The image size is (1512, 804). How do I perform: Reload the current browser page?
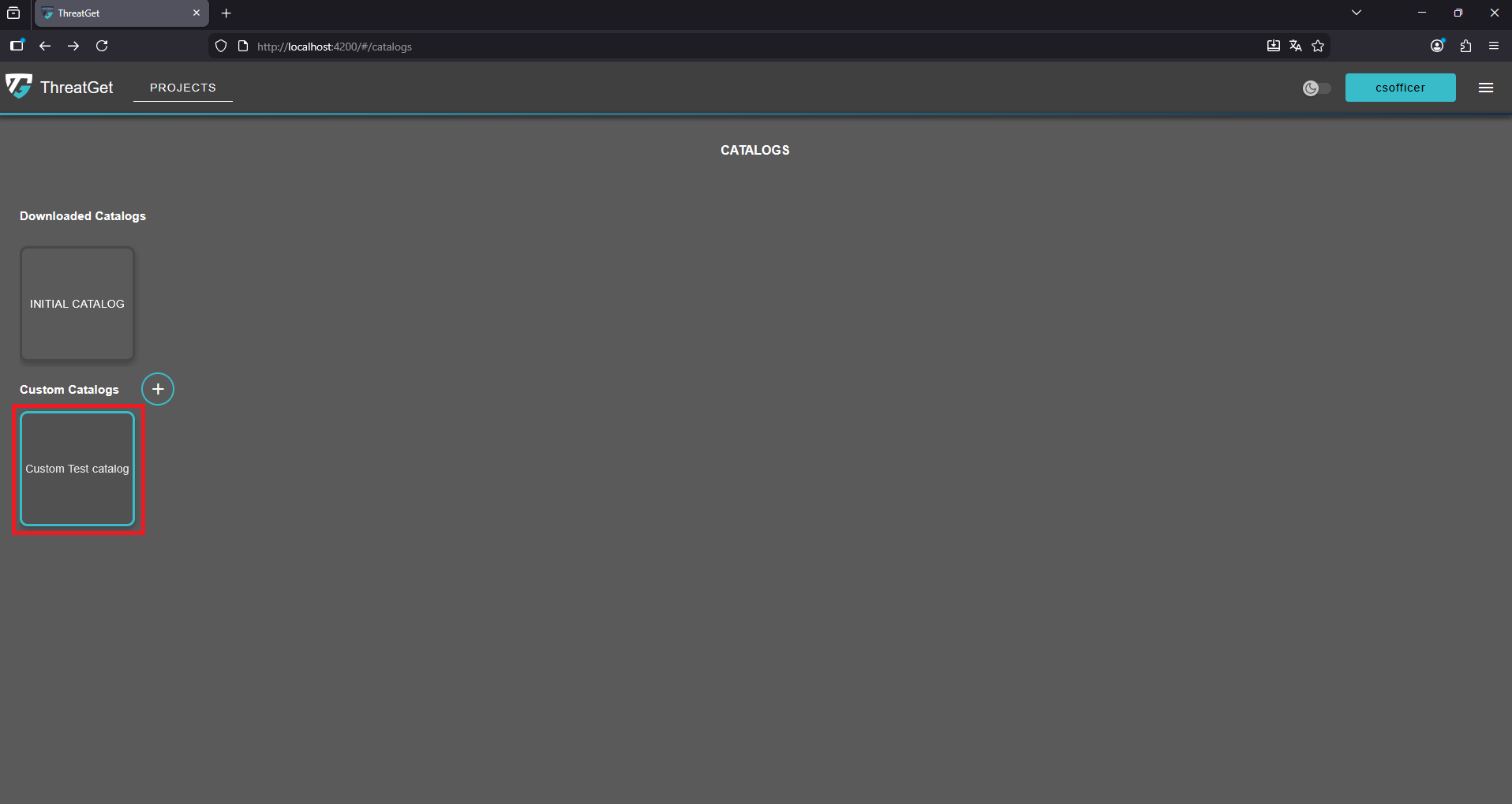(102, 46)
